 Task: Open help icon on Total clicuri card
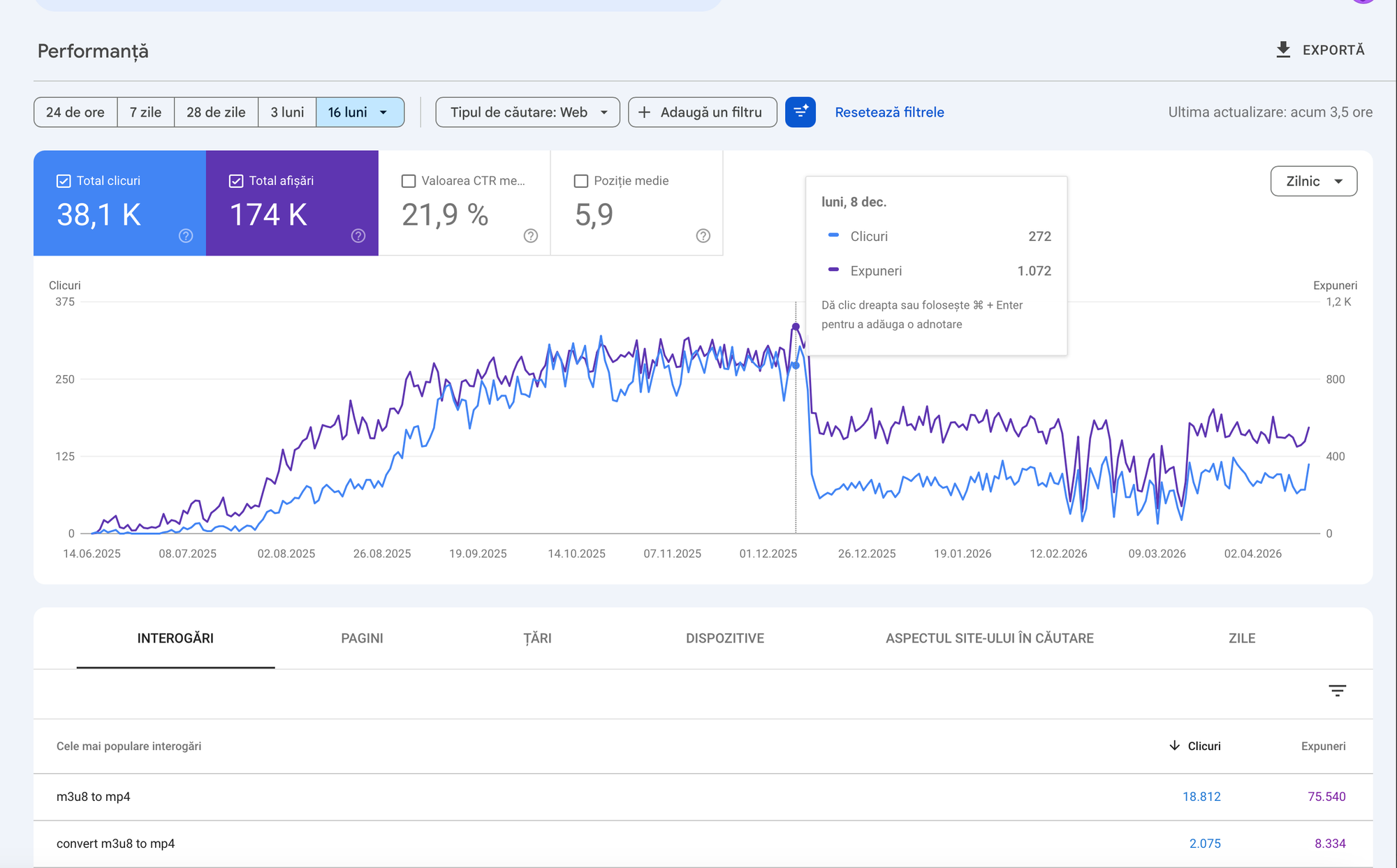(186, 235)
